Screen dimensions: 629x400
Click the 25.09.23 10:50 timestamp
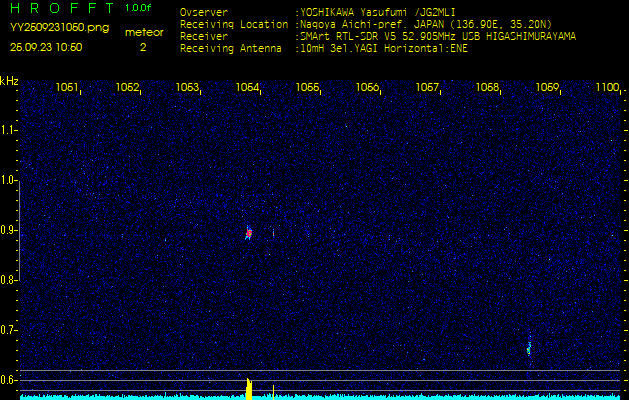pos(47,47)
